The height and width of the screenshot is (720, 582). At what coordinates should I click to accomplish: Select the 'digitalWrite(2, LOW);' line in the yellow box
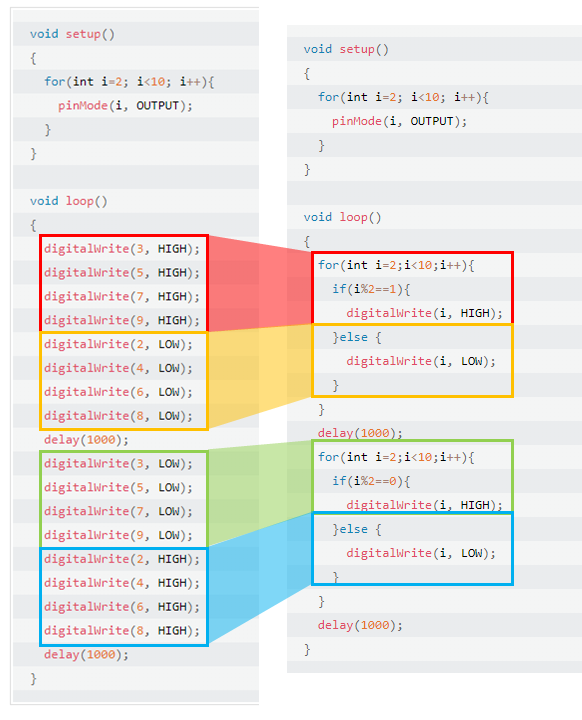coord(118,344)
